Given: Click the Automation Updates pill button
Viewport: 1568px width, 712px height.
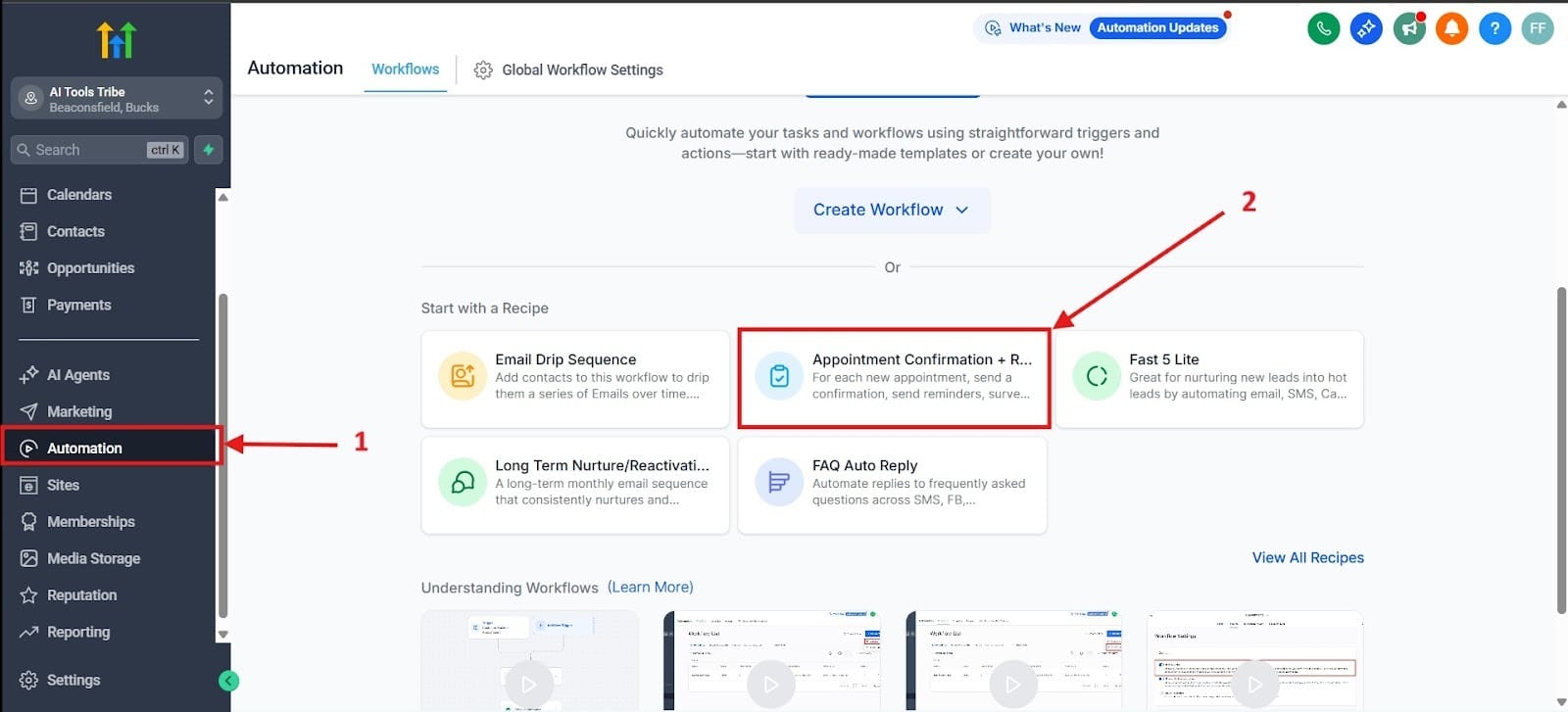Looking at the screenshot, I should tap(1157, 27).
